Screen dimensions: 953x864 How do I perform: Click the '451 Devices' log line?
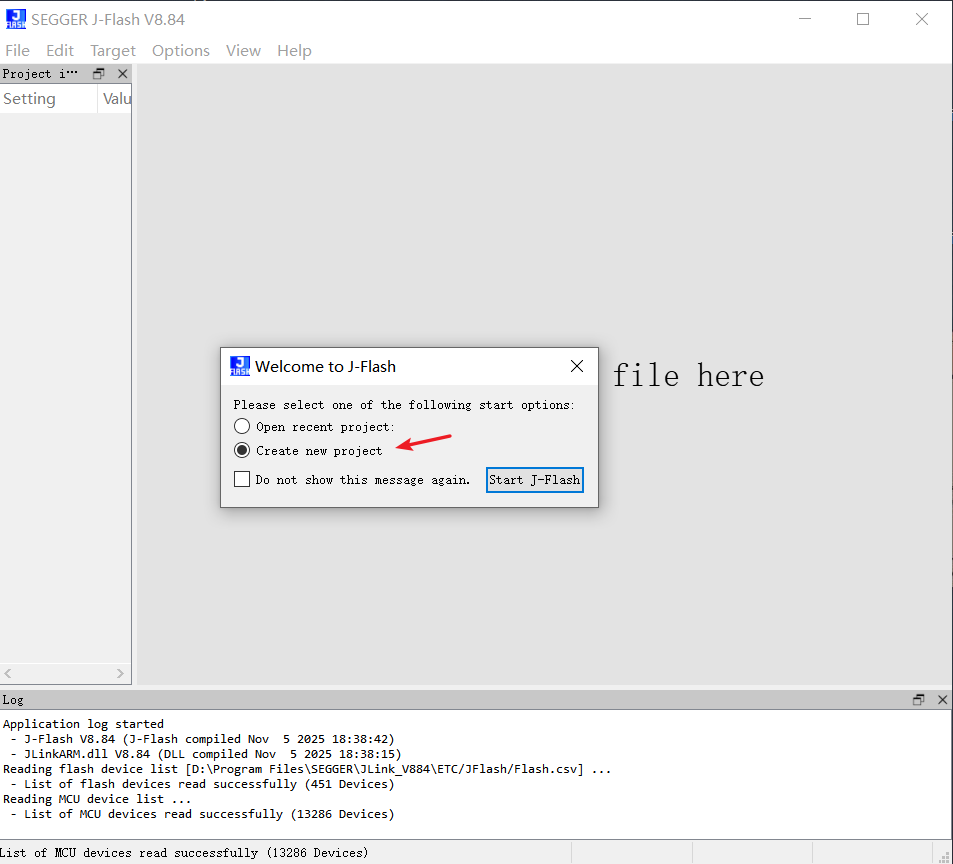(202, 784)
